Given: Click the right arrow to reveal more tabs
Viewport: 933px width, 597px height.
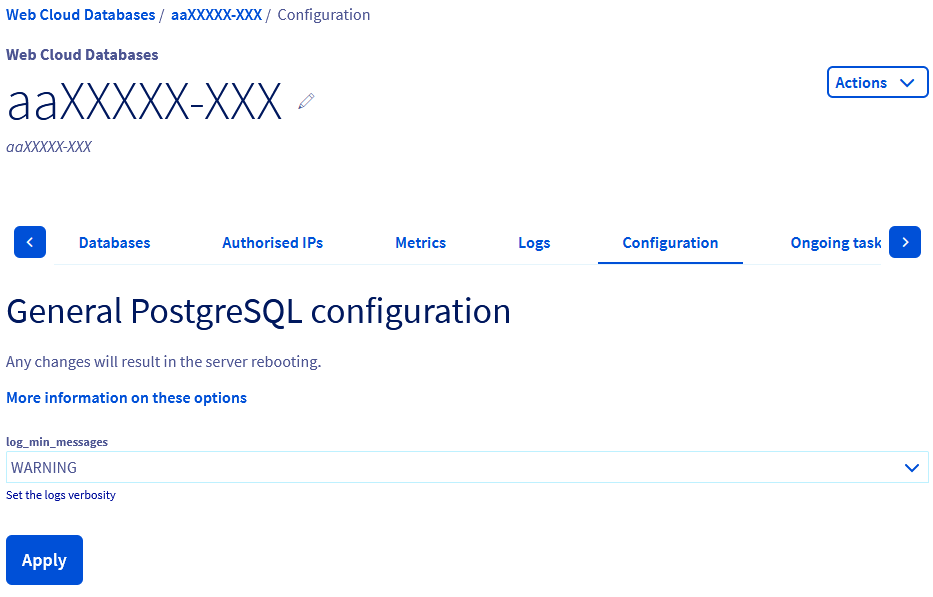Looking at the screenshot, I should [x=904, y=241].
